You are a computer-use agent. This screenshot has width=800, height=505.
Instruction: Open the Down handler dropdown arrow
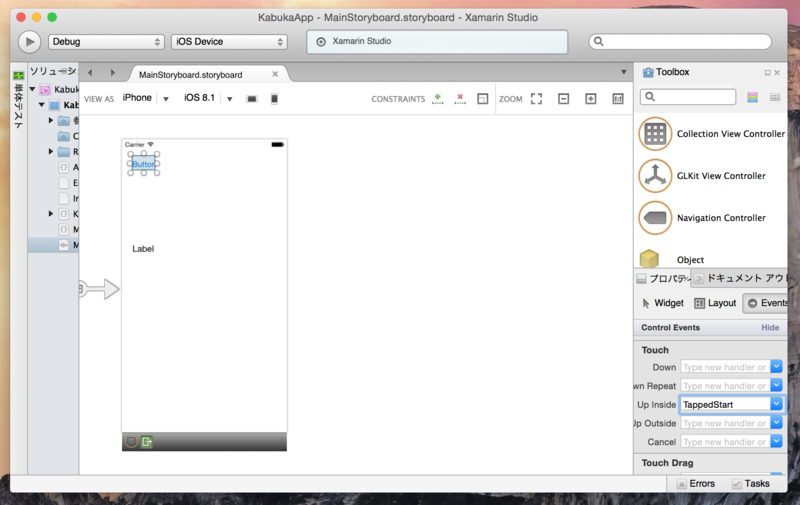click(x=776, y=366)
